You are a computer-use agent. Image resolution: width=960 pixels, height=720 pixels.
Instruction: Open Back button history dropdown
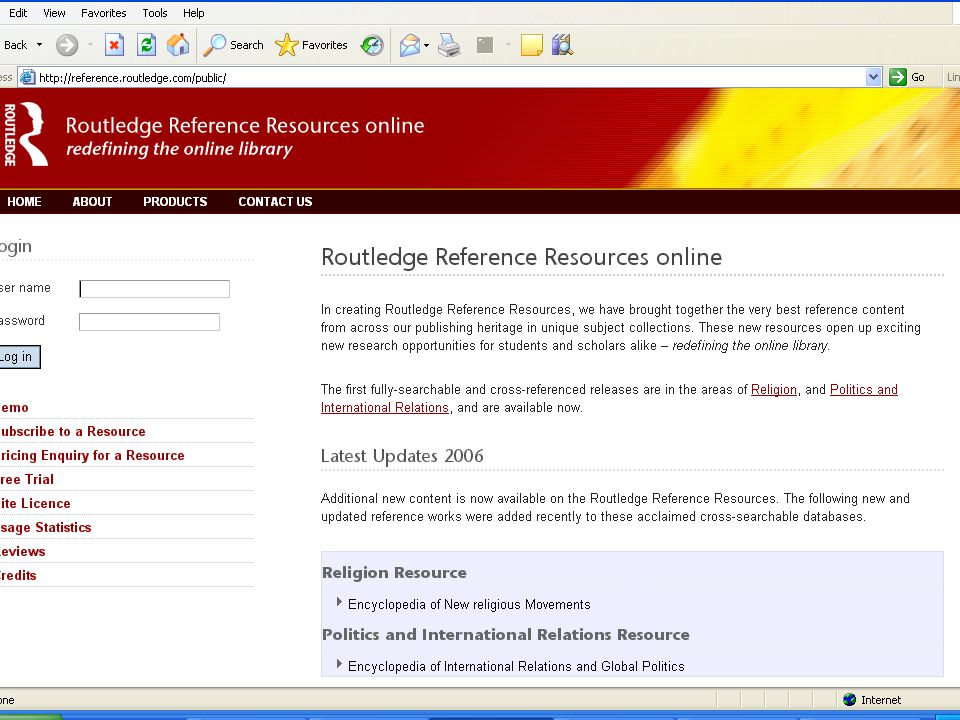pos(40,45)
